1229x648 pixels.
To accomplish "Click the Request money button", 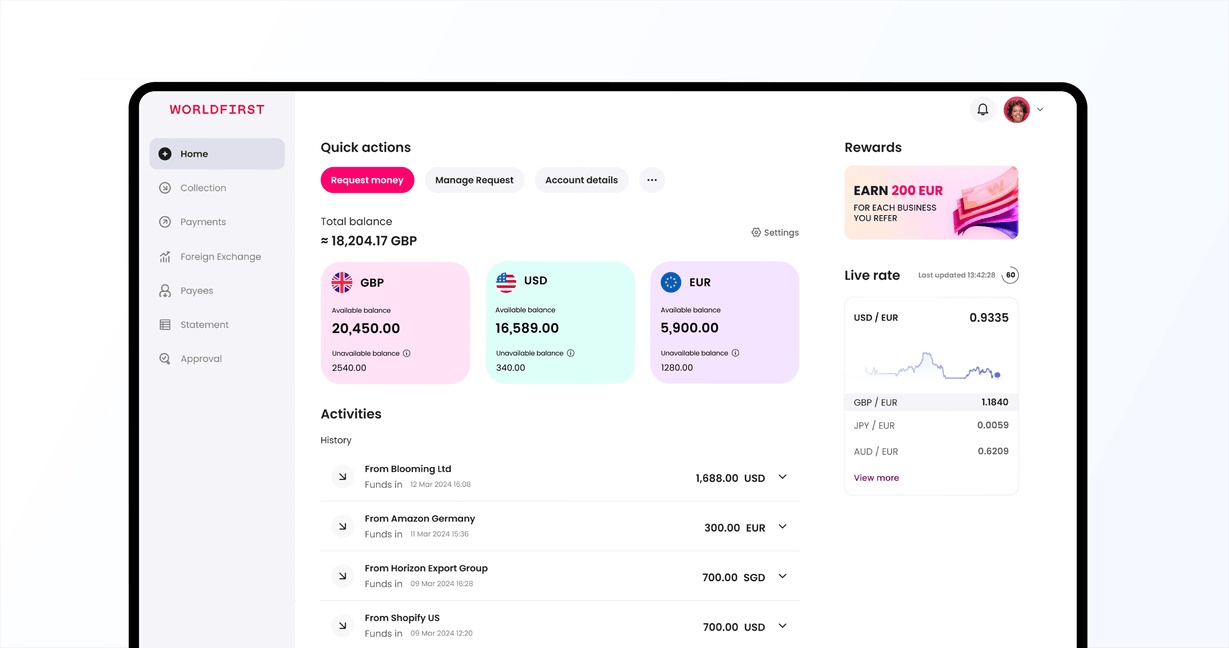I will (367, 180).
